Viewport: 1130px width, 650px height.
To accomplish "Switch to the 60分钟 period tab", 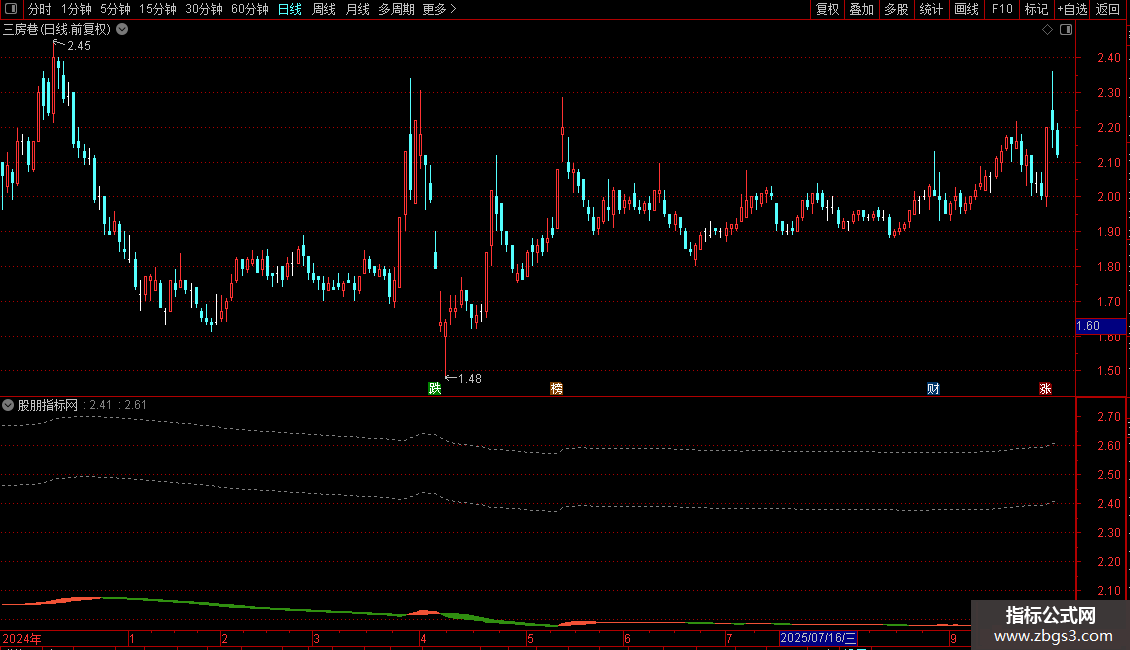I will pyautogui.click(x=249, y=9).
